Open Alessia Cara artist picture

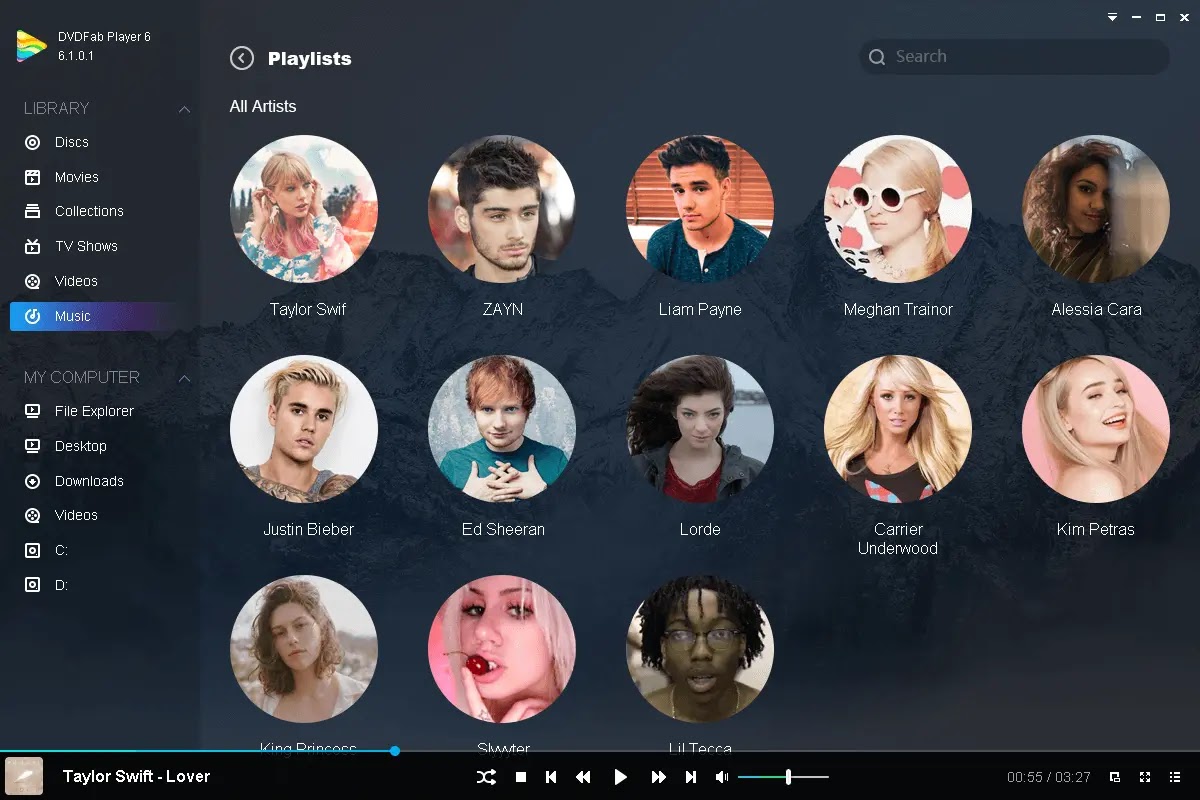(x=1096, y=209)
